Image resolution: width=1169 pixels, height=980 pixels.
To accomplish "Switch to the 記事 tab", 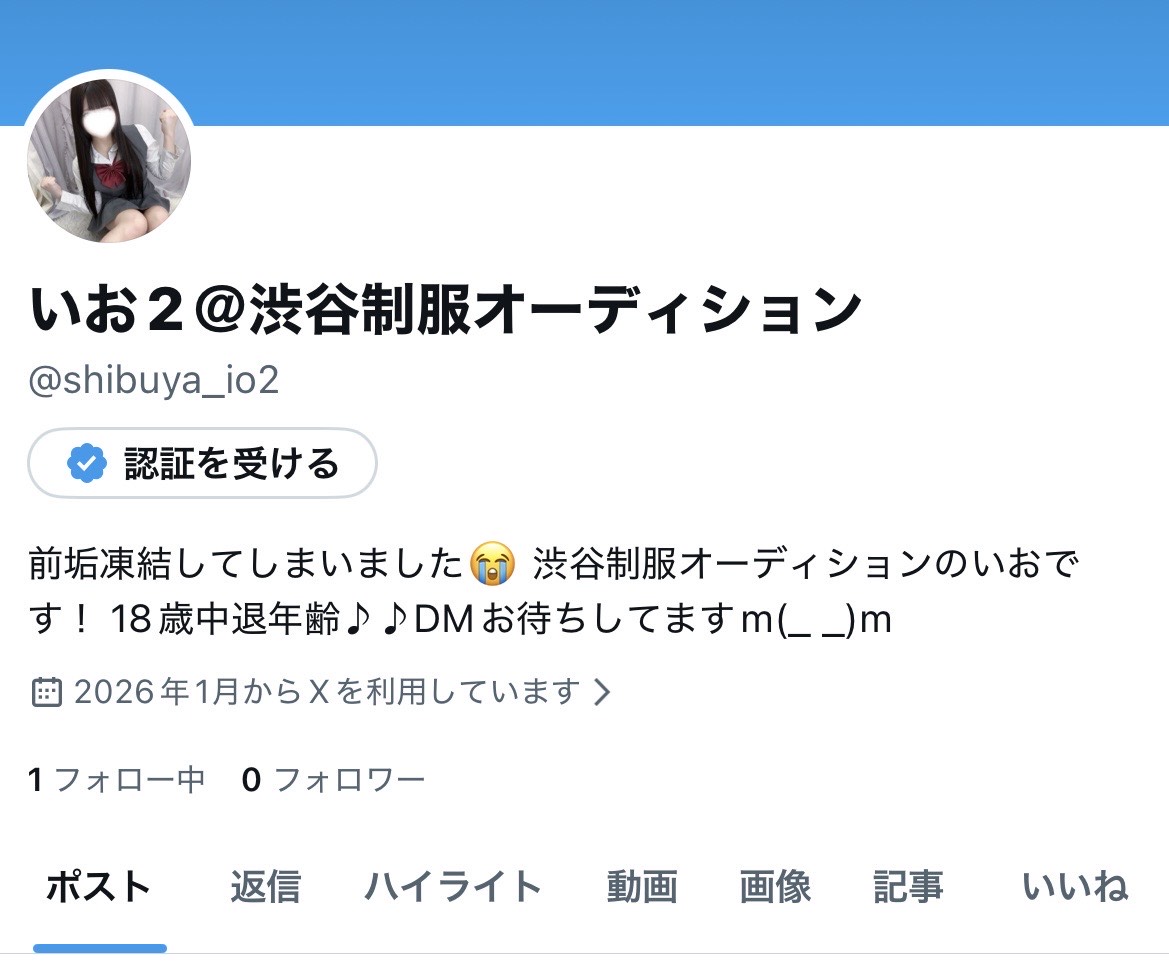I will [908, 886].
